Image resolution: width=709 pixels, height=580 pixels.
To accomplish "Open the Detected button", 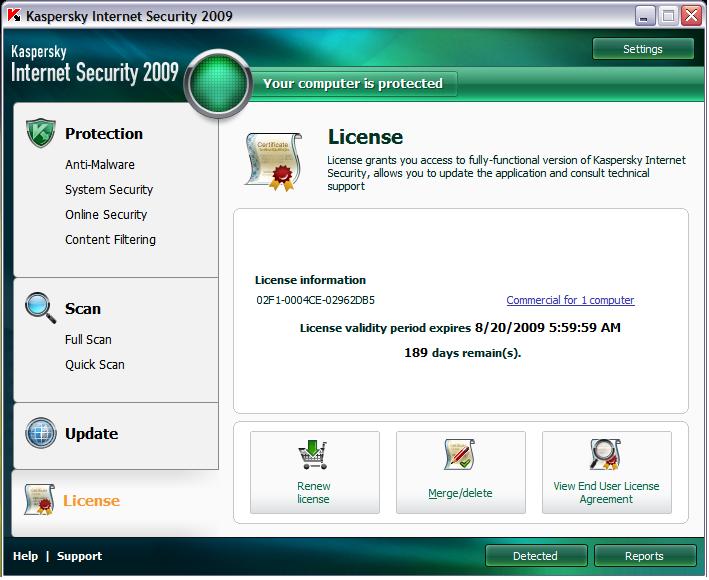I will pos(536,556).
